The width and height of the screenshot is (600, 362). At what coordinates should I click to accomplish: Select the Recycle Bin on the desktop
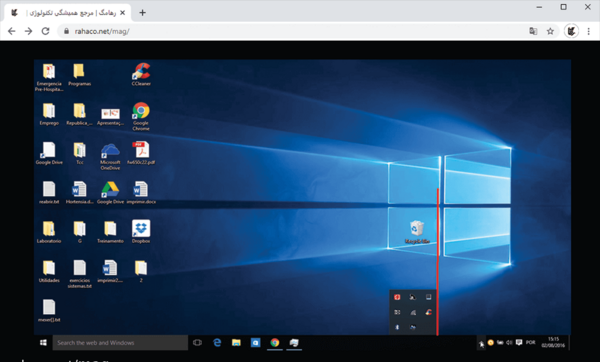[x=417, y=232]
